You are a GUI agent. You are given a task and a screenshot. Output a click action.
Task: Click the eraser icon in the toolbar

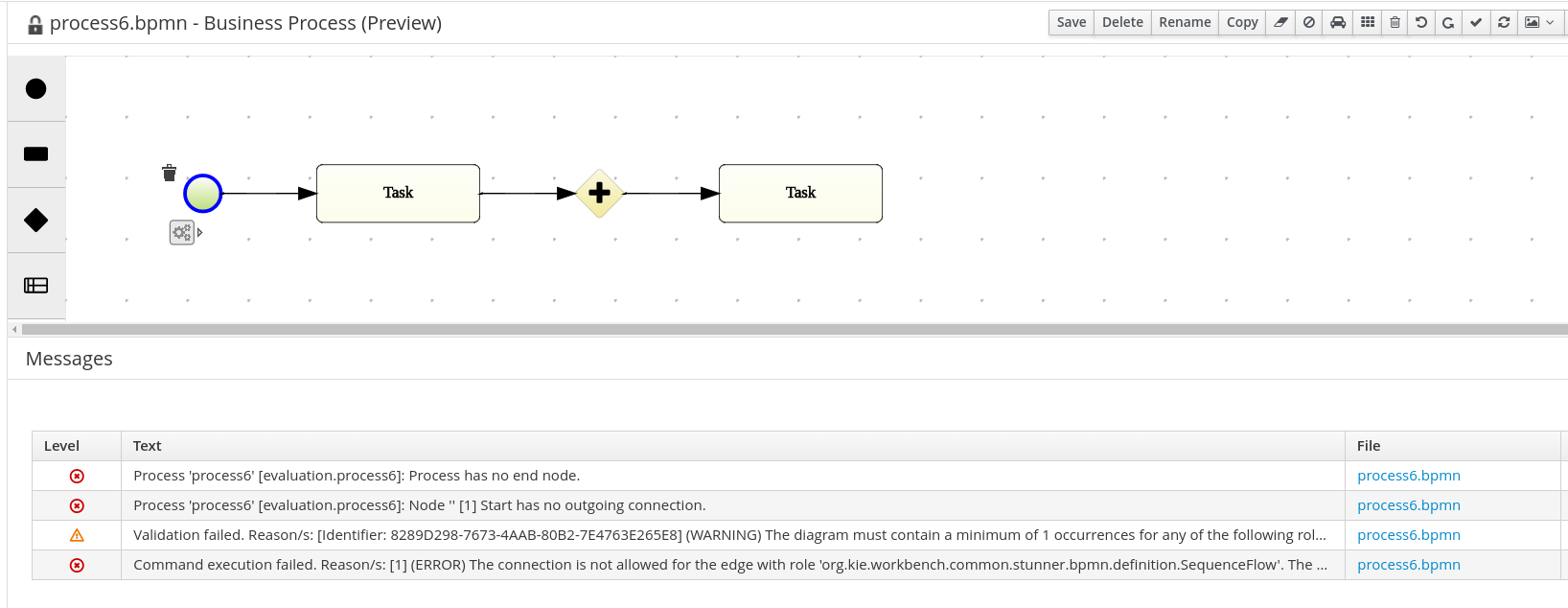tap(1280, 22)
